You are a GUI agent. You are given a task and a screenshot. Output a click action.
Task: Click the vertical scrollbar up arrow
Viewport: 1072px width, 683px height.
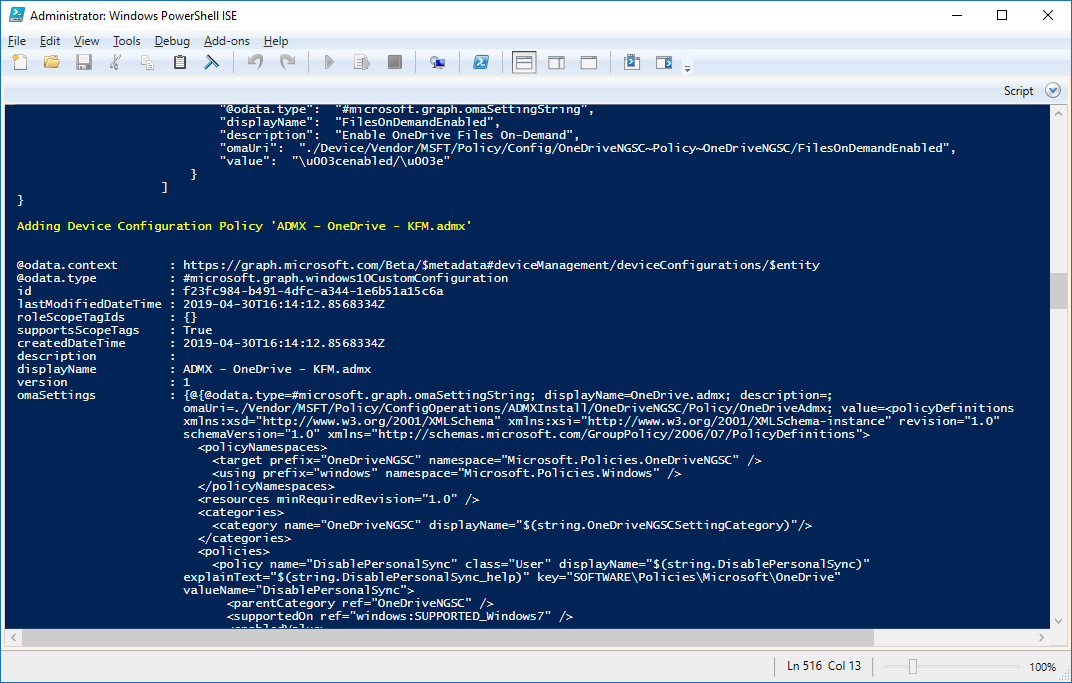point(1058,113)
